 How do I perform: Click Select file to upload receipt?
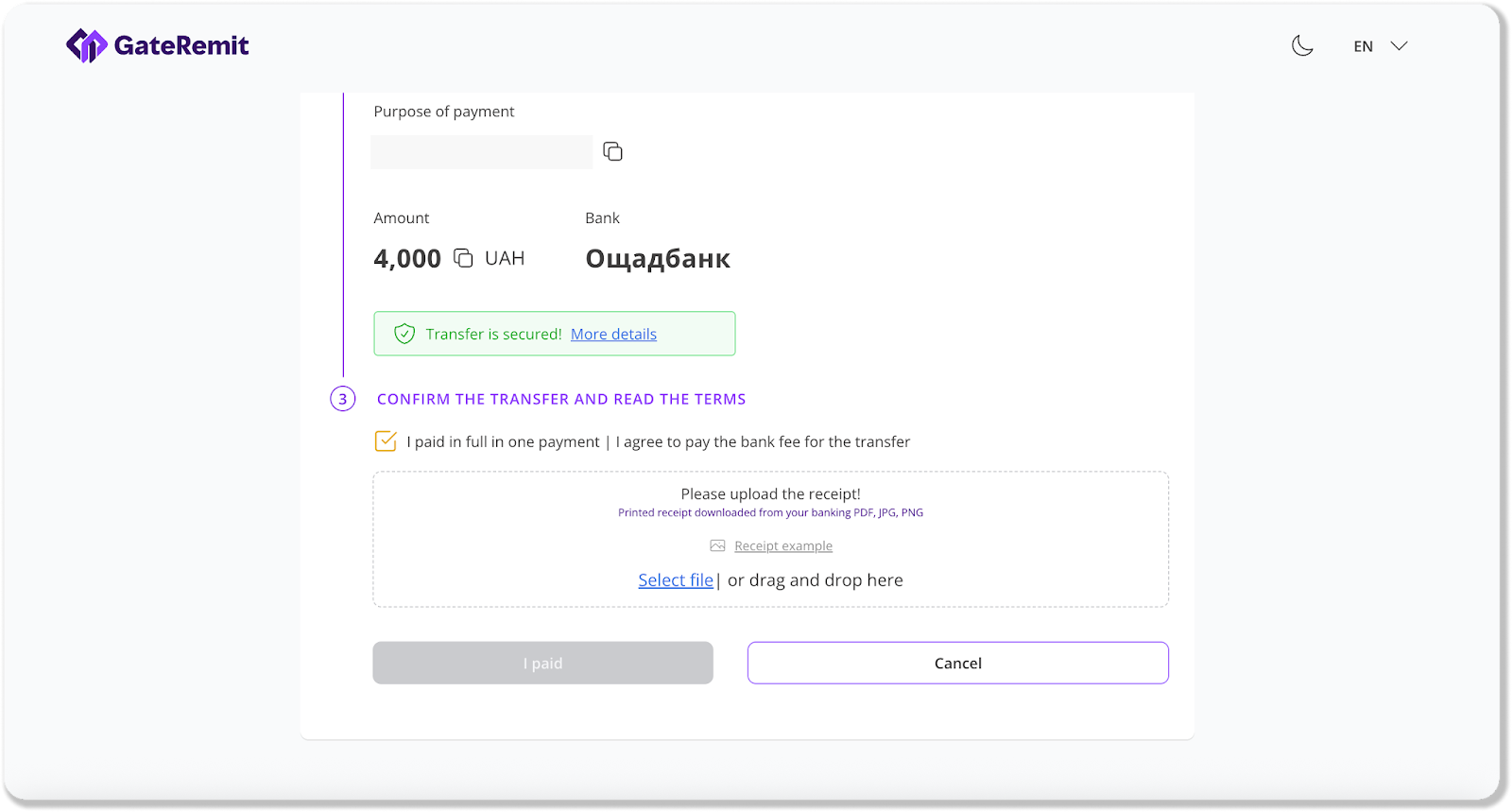675,579
